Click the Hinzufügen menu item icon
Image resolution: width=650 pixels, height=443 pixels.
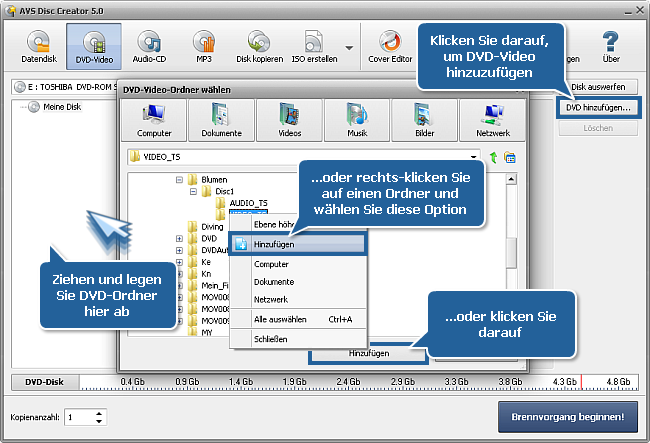pyautogui.click(x=241, y=244)
